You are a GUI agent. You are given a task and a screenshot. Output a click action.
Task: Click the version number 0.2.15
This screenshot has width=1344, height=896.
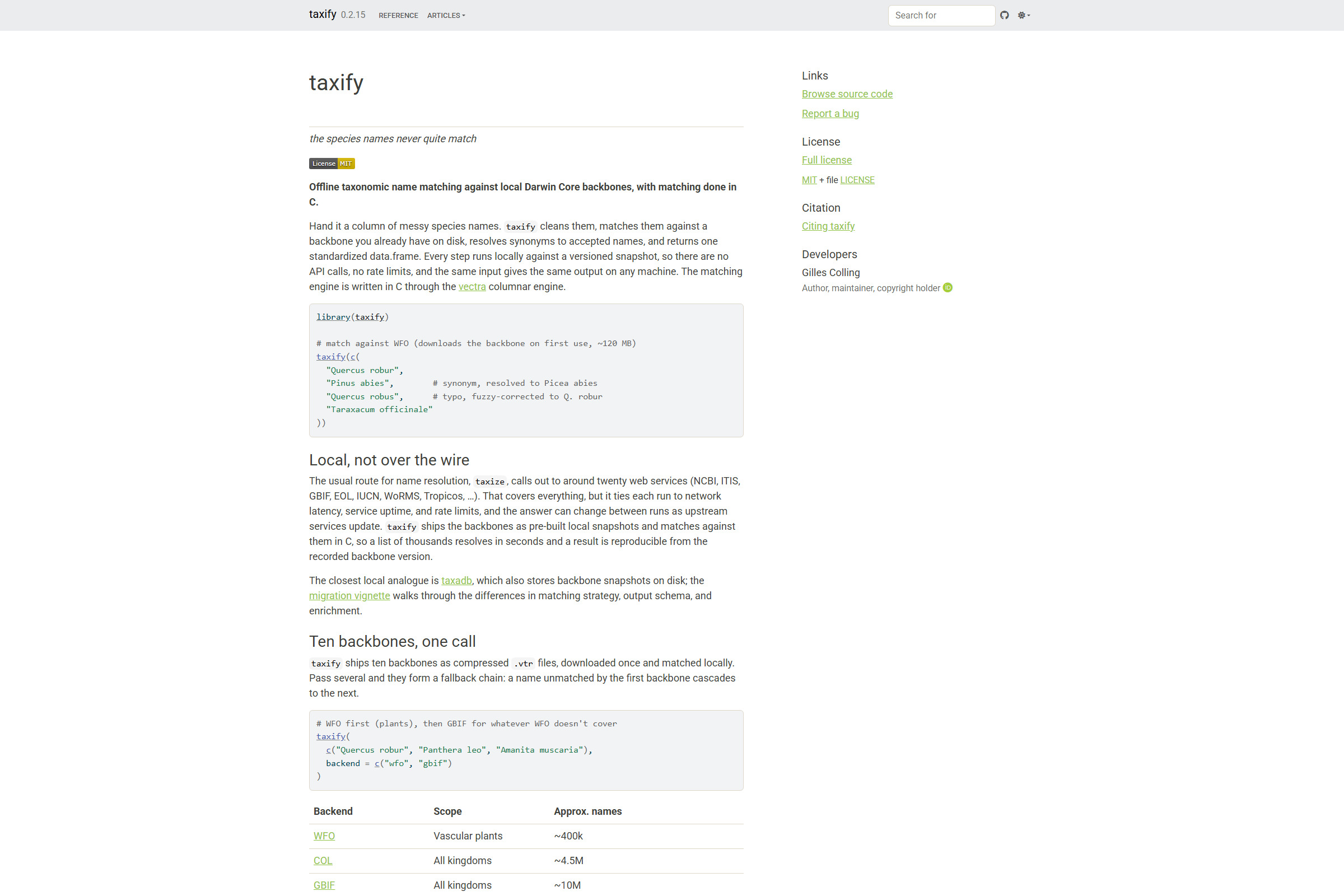(x=353, y=16)
